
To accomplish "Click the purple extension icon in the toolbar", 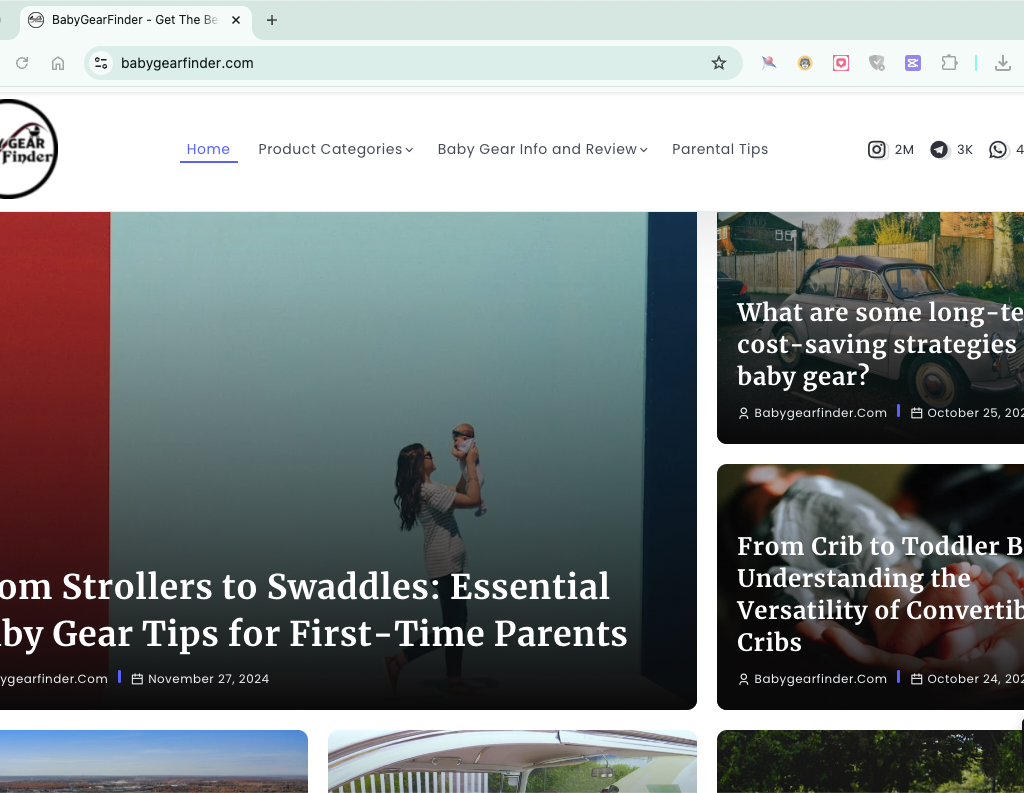I will coord(912,62).
